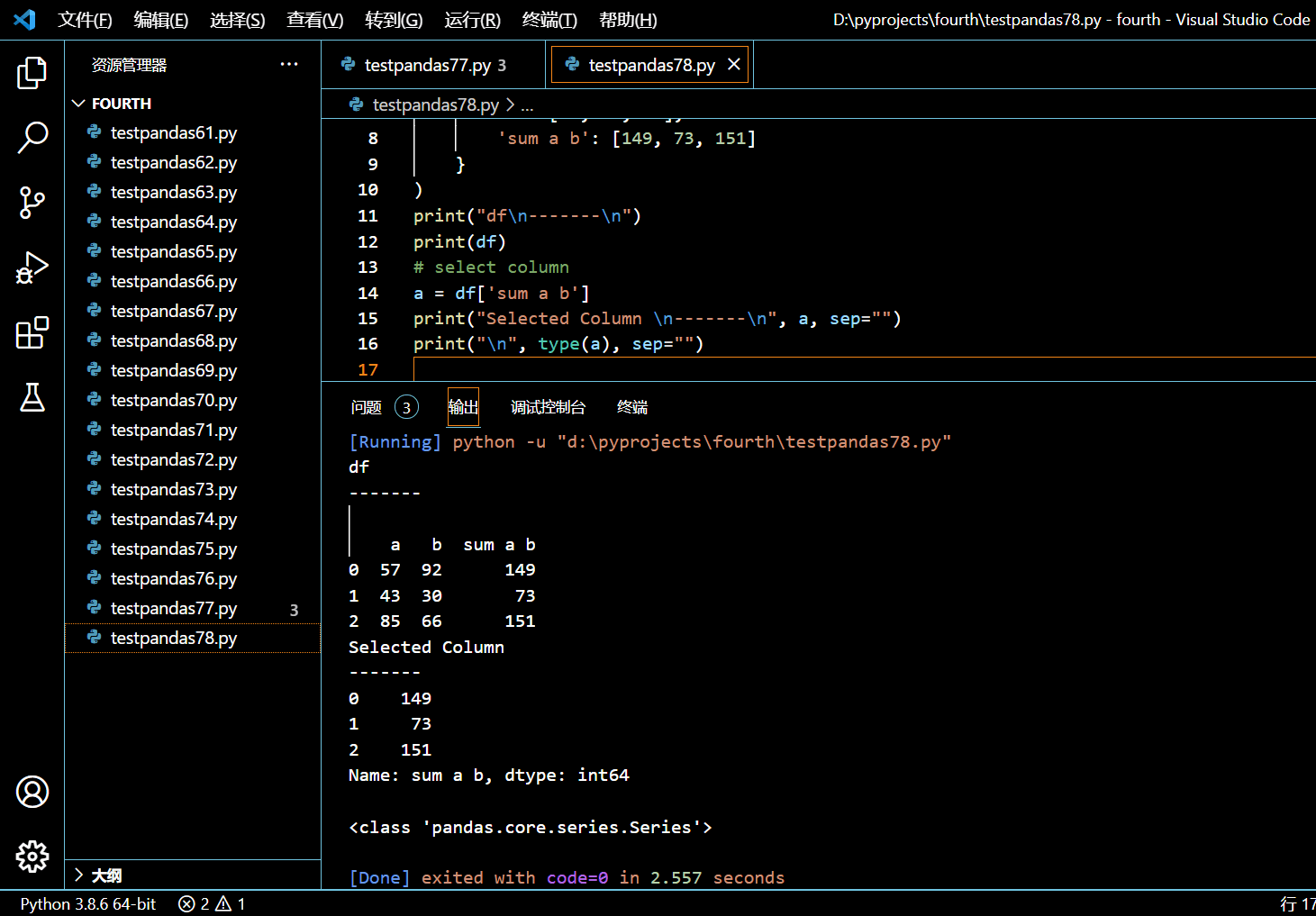The image size is (1316, 916).
Task: Open the 文件(F) menu
Action: click(85, 20)
